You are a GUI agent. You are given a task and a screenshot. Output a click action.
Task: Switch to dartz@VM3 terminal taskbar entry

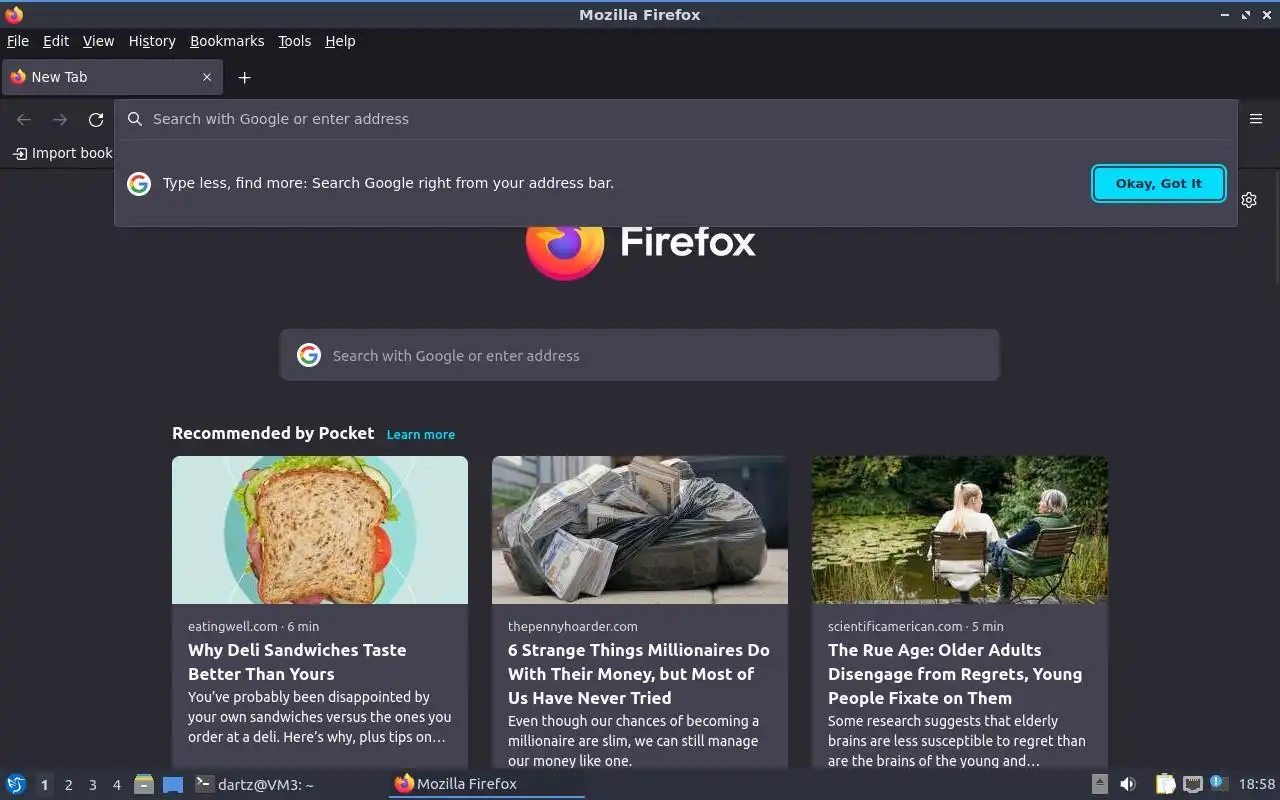255,784
